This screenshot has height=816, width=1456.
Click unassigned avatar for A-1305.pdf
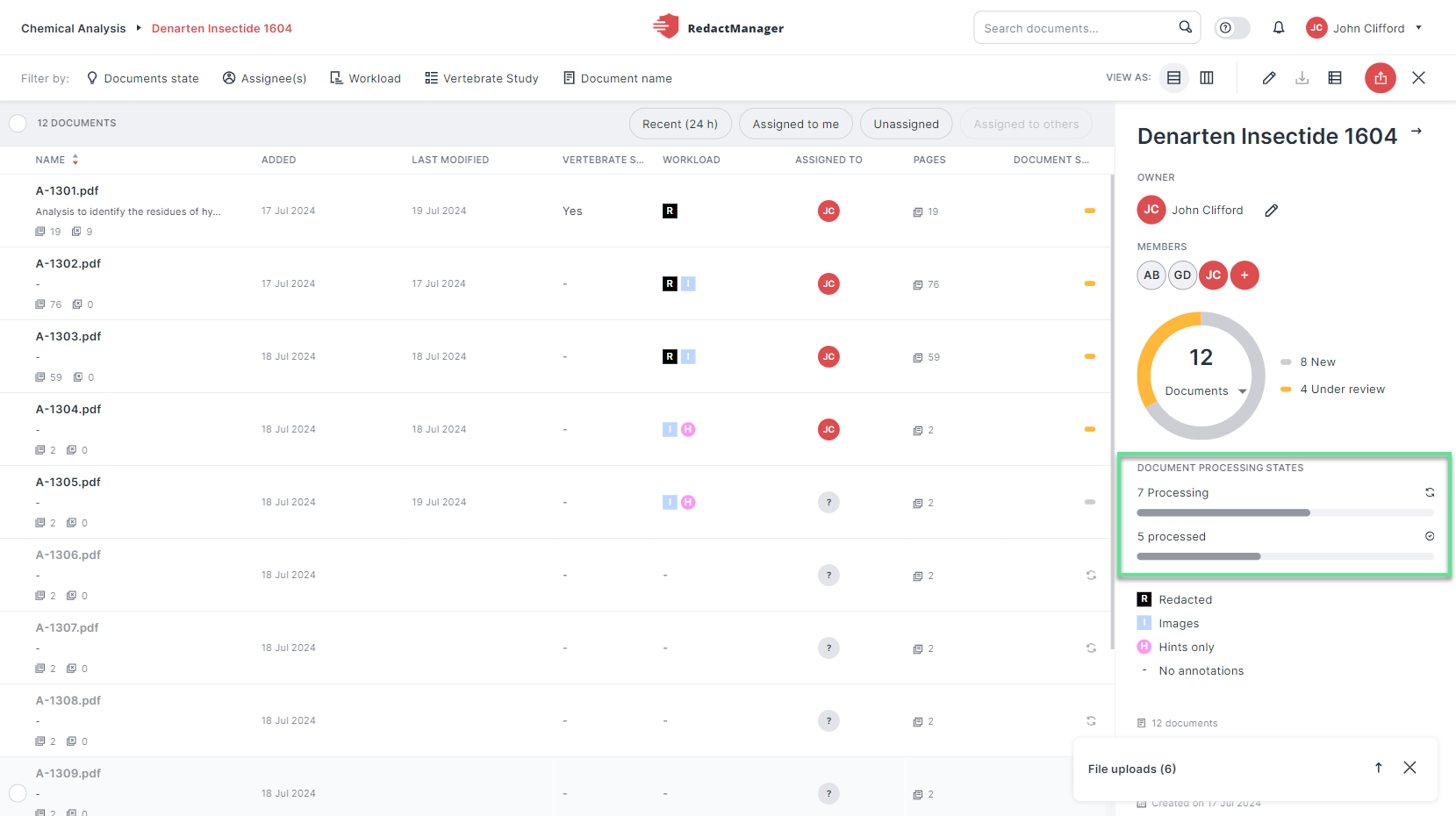pyautogui.click(x=828, y=502)
